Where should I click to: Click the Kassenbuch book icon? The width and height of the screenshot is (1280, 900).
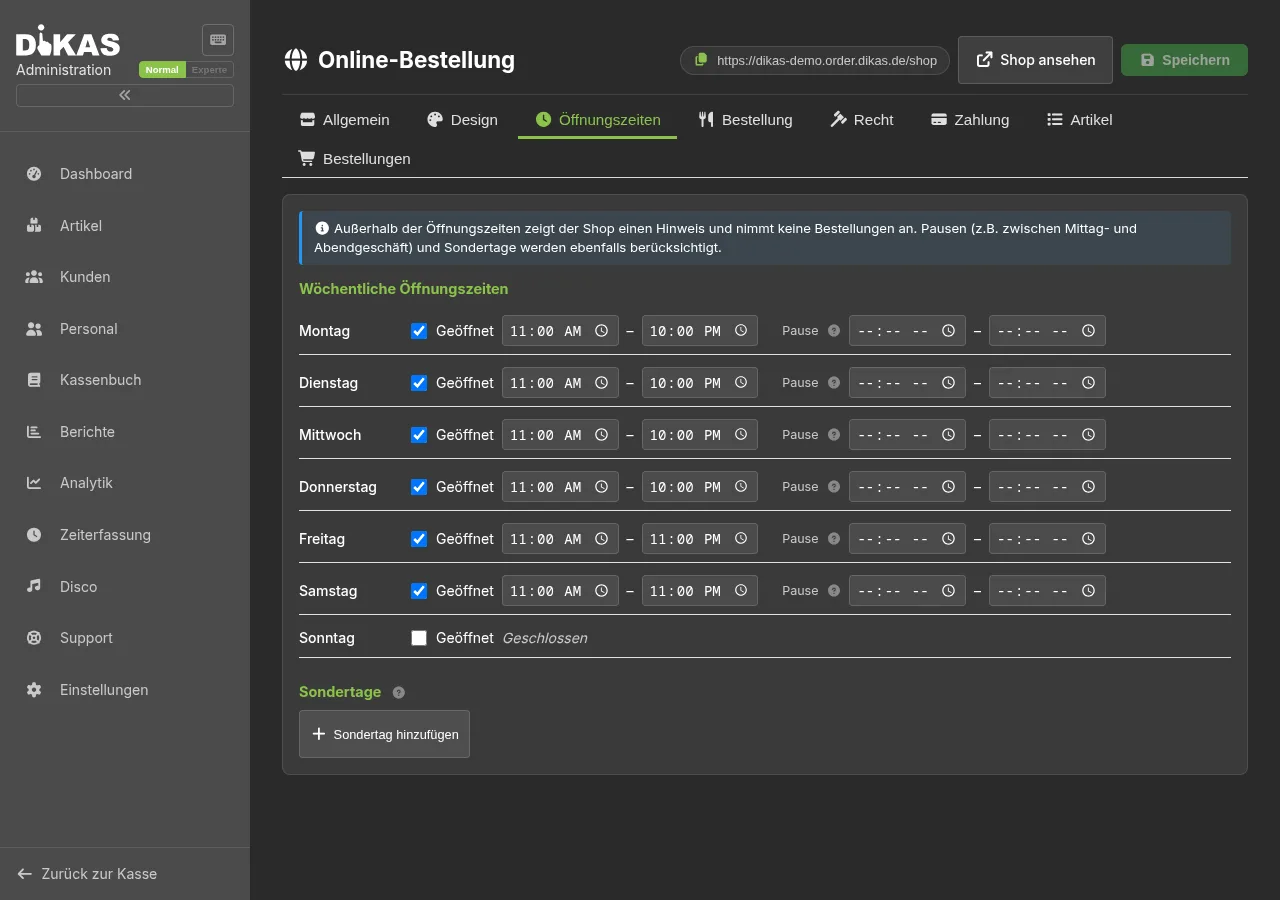(x=34, y=380)
